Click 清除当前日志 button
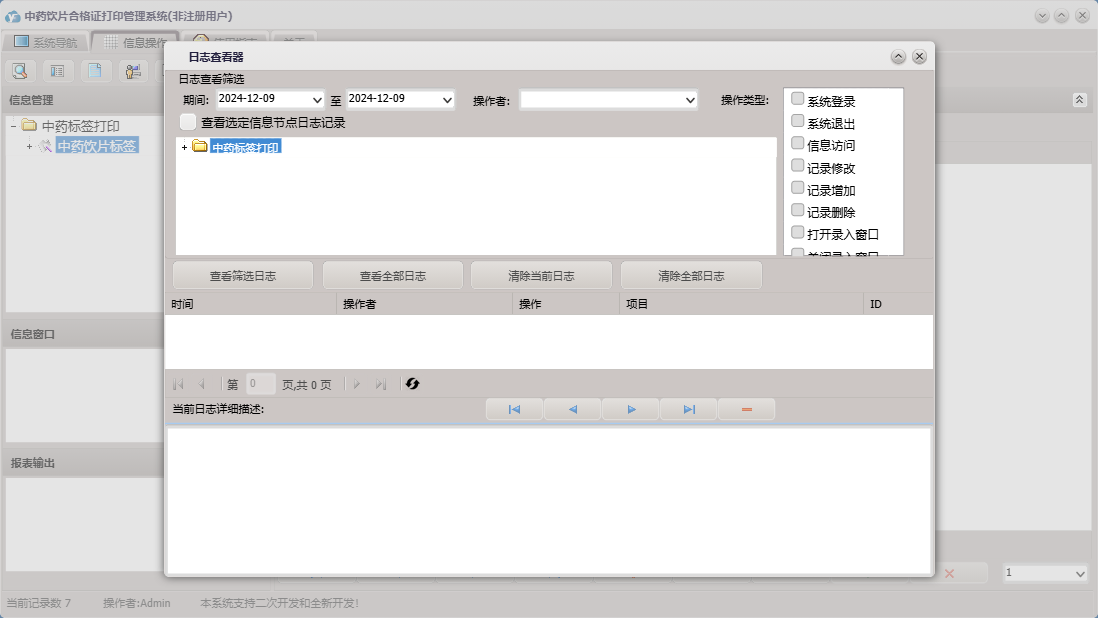 click(541, 276)
